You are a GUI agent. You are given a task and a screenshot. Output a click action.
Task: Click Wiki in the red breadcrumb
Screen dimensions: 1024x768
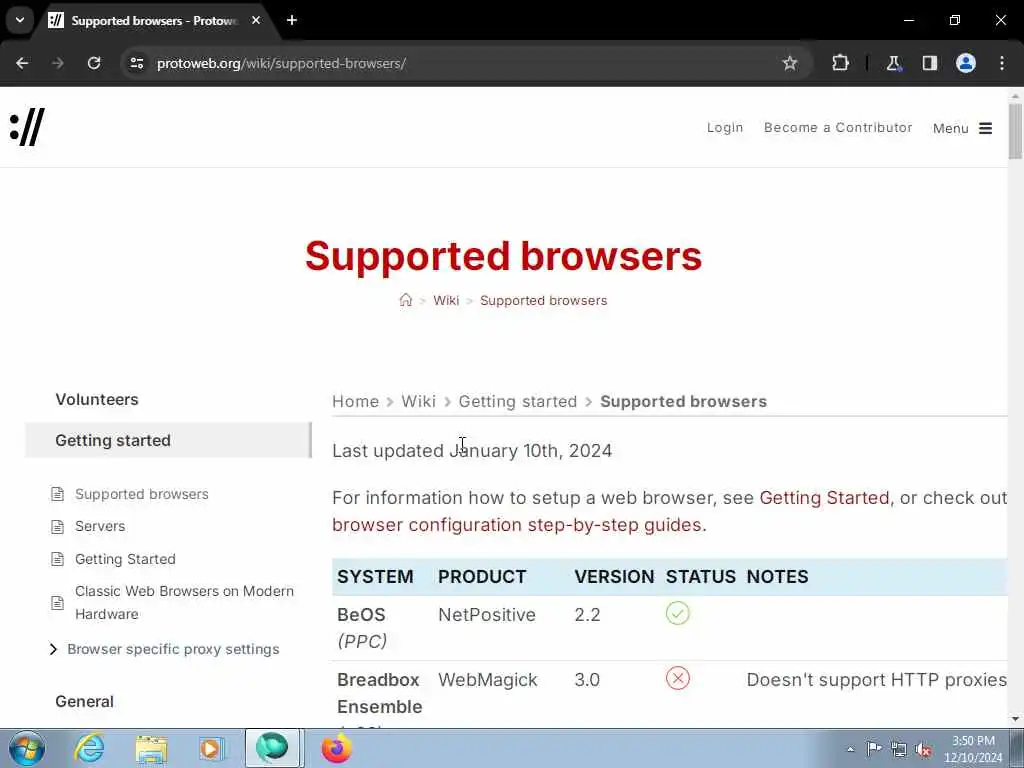click(x=446, y=300)
